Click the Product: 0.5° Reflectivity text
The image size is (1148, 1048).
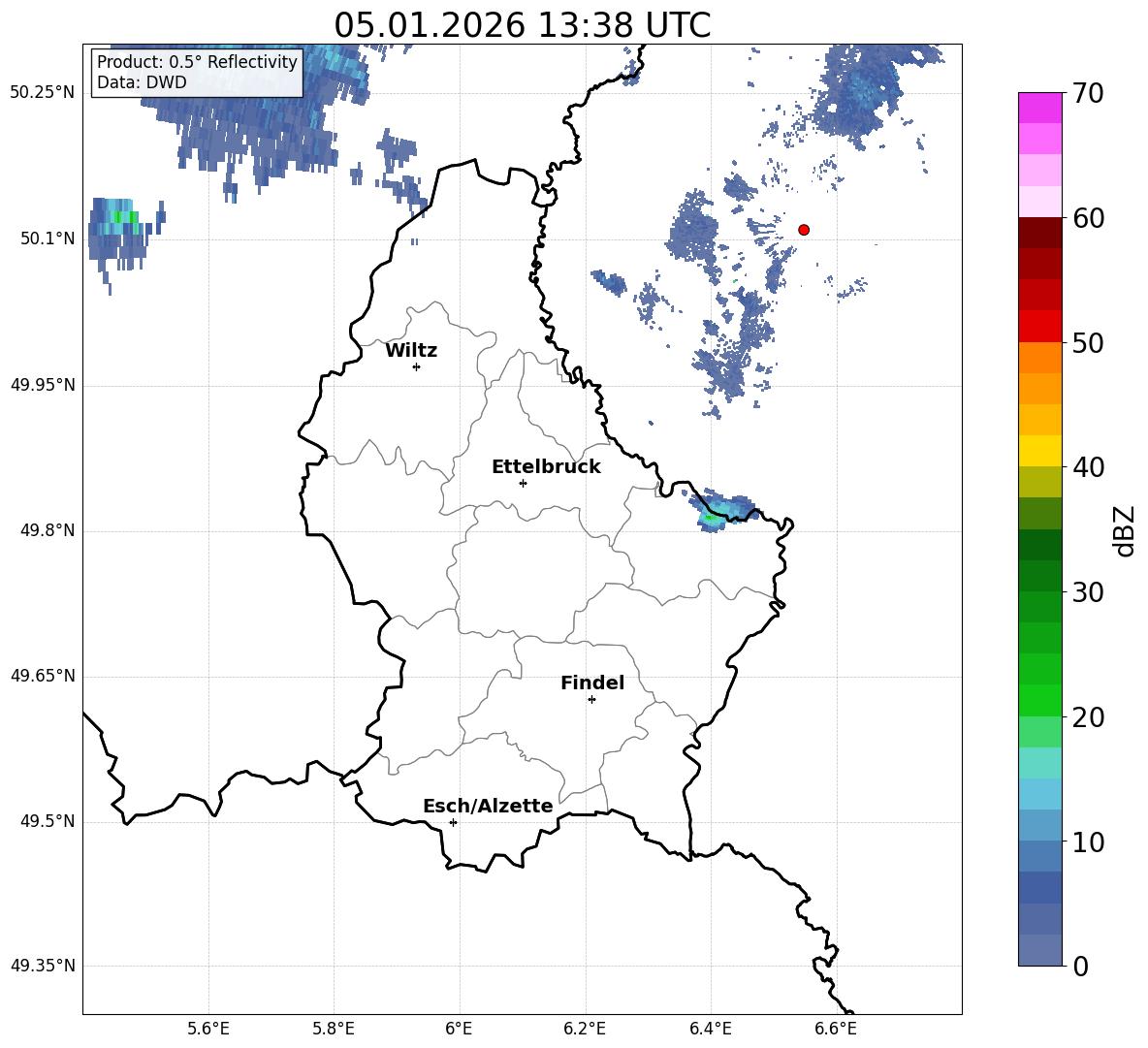click(x=197, y=61)
